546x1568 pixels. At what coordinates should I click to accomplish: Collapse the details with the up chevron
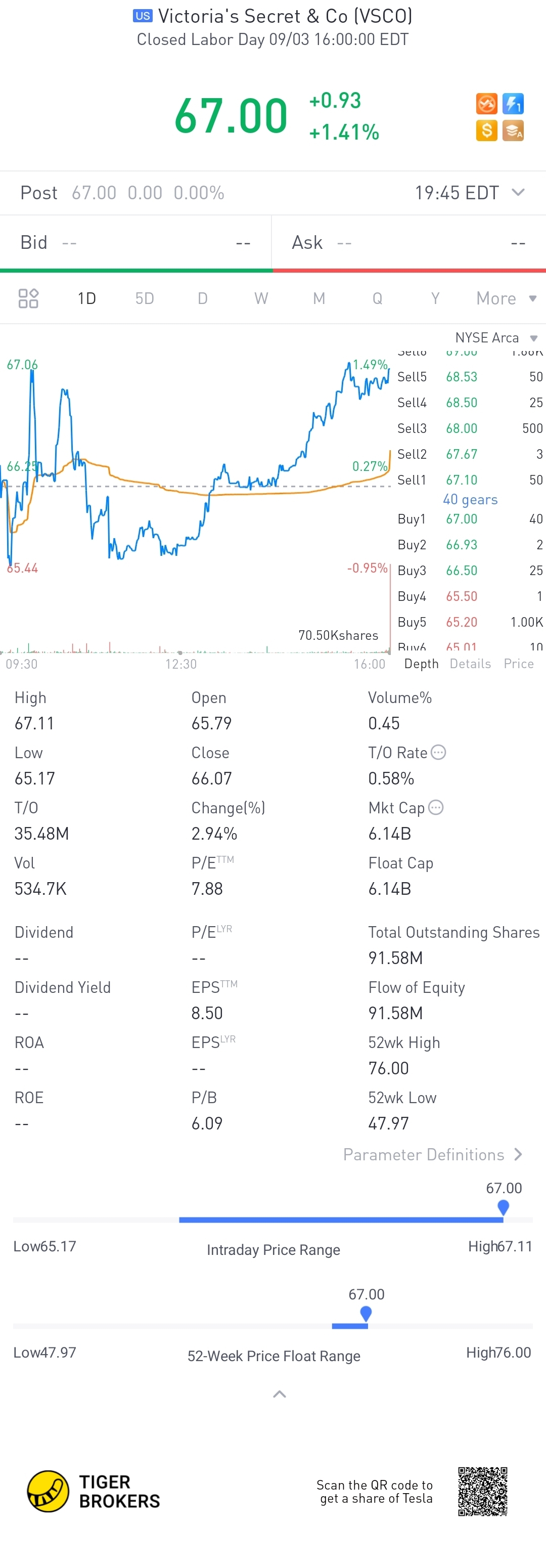(x=280, y=1394)
